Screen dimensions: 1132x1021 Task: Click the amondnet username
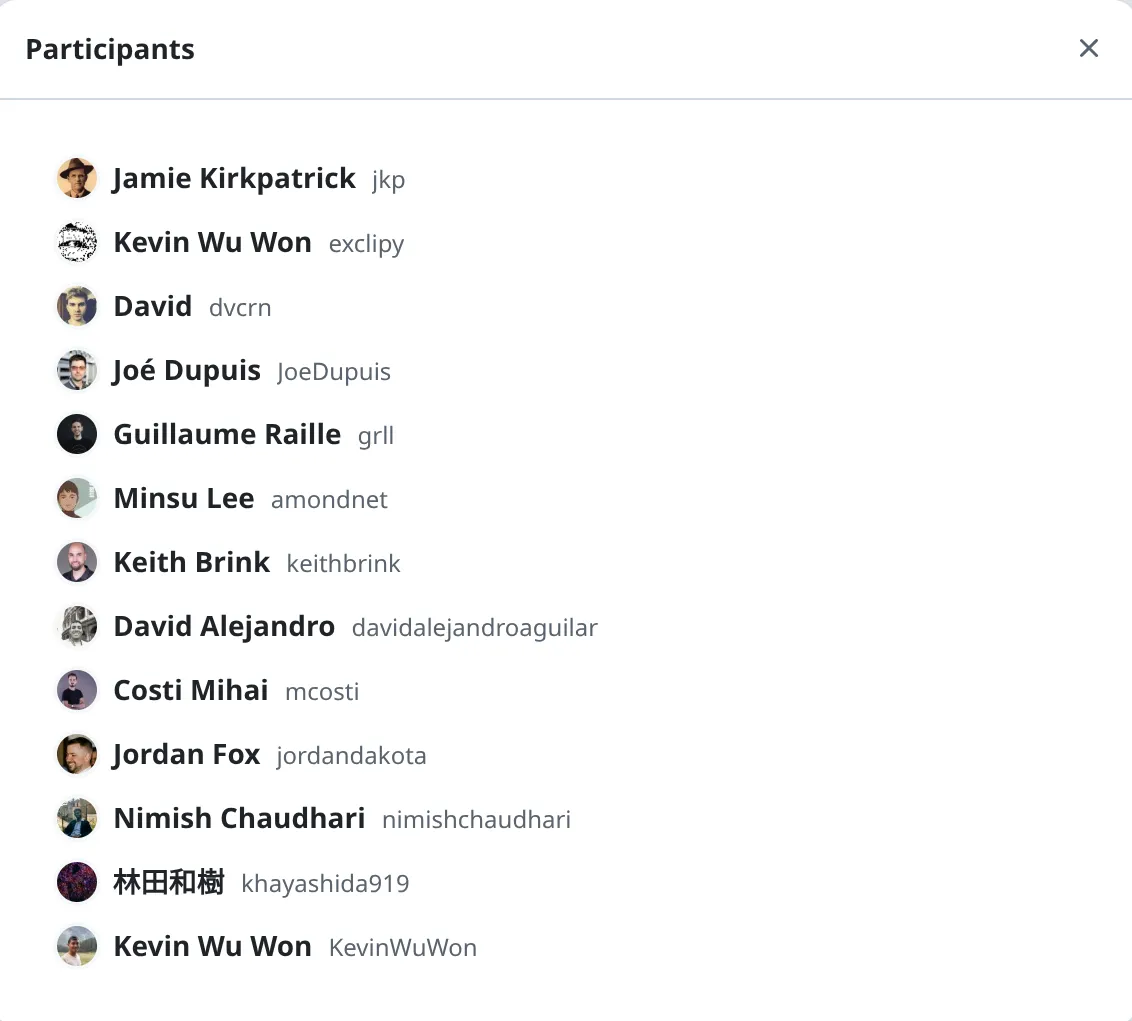click(329, 500)
